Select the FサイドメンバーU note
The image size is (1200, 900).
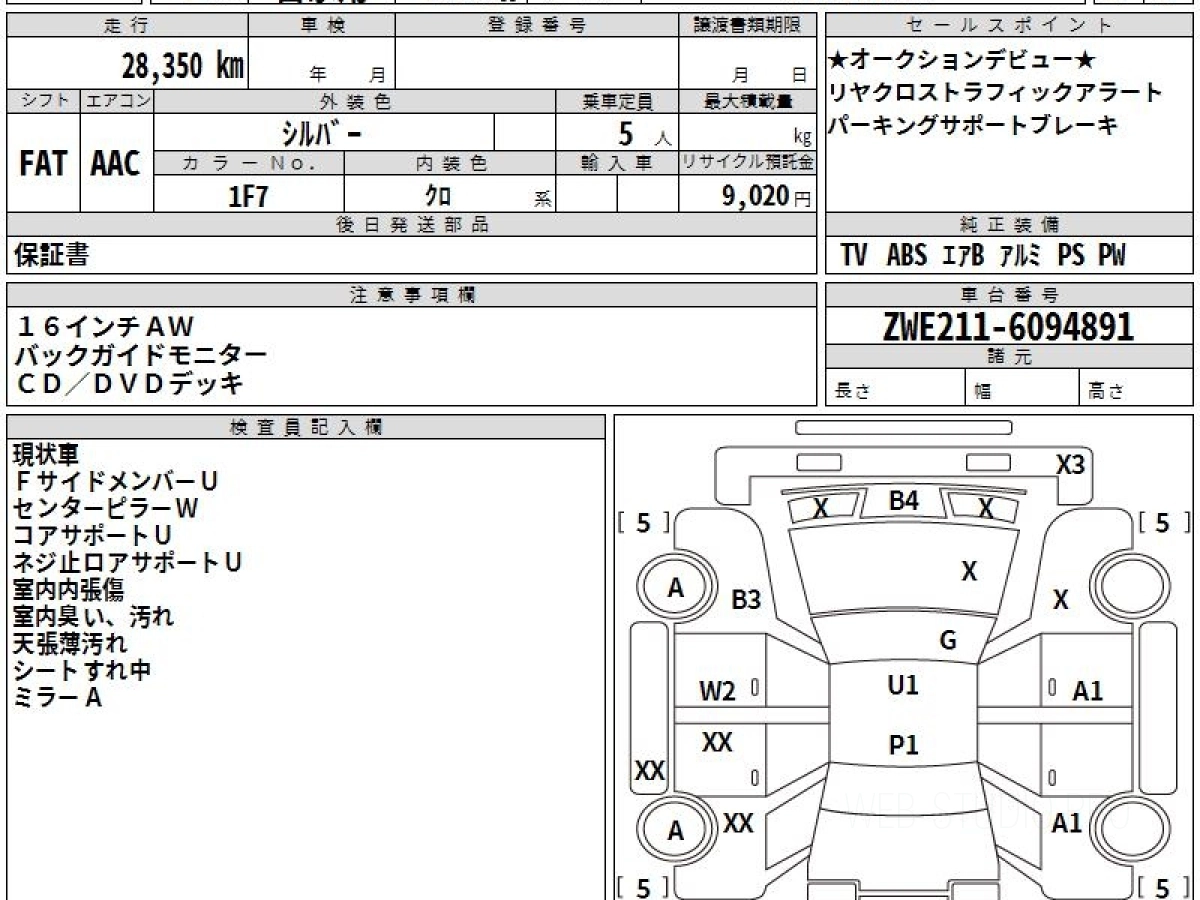[116, 482]
